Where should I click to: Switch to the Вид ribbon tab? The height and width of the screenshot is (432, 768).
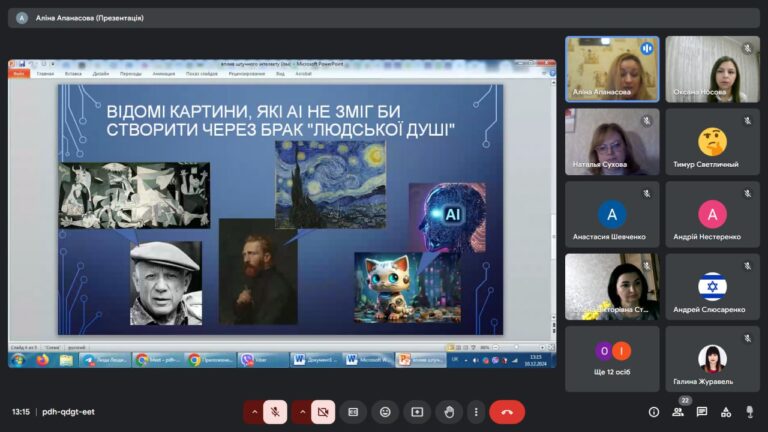click(280, 73)
